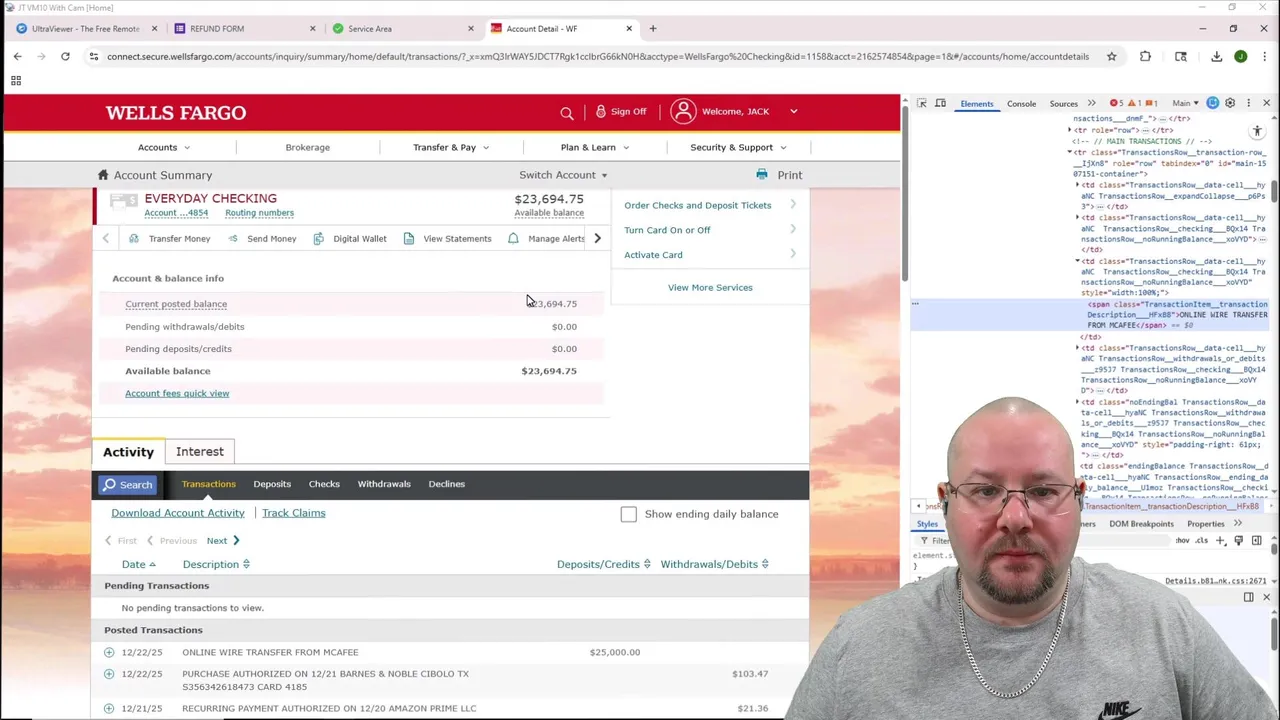Viewport: 1280px width, 720px height.
Task: Expand the AMAZON PRIME recurring payment row
Action: 109,708
